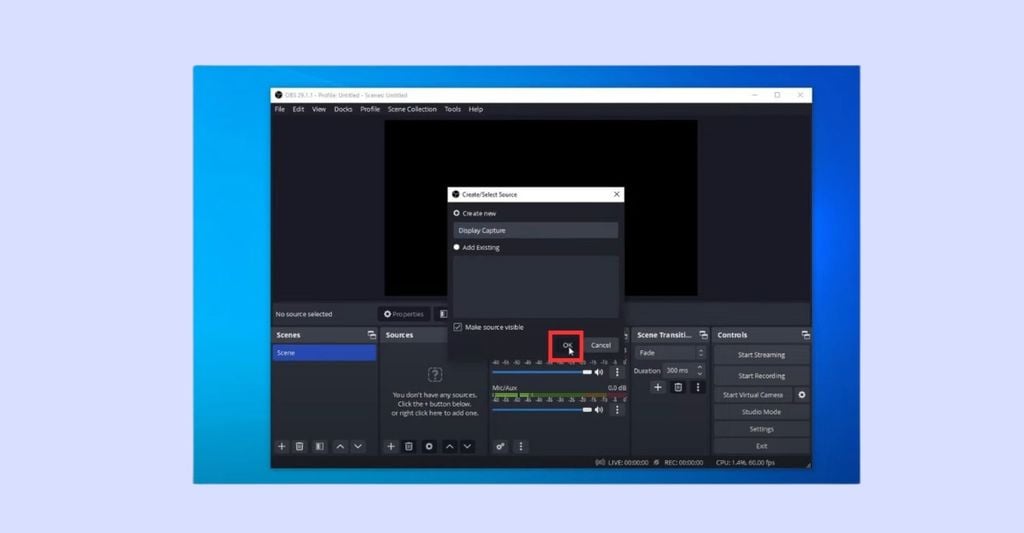Add a transition with Scene Transitions plus icon
Screen dimensions: 1024x533
(658, 387)
